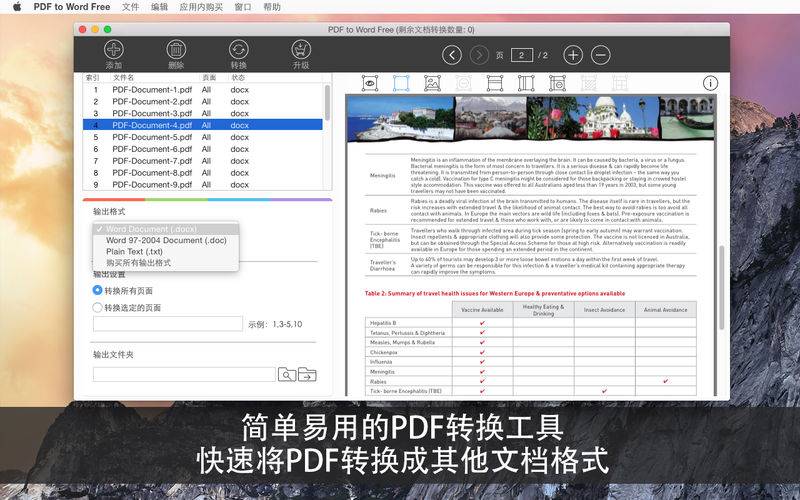The height and width of the screenshot is (500, 800).
Task: Click the 状态 column header
Action: click(x=238, y=78)
